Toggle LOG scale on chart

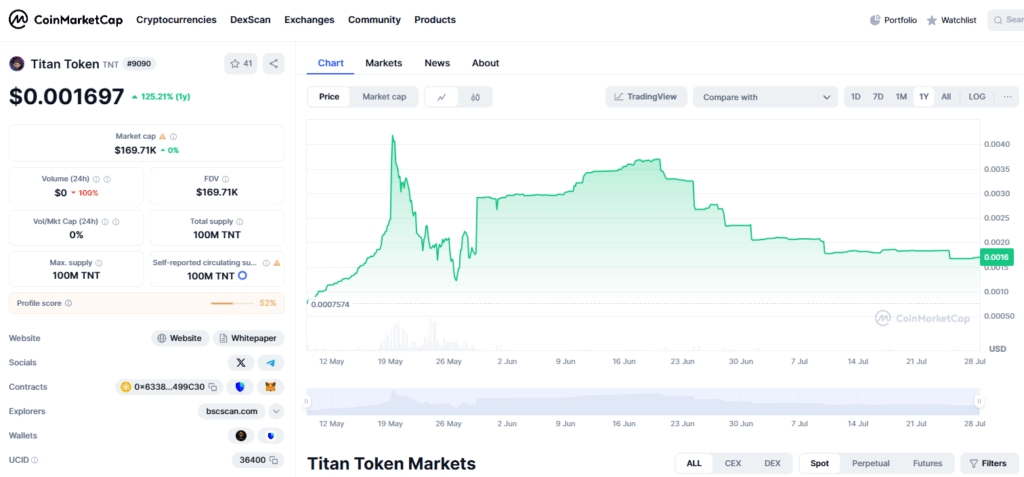977,97
